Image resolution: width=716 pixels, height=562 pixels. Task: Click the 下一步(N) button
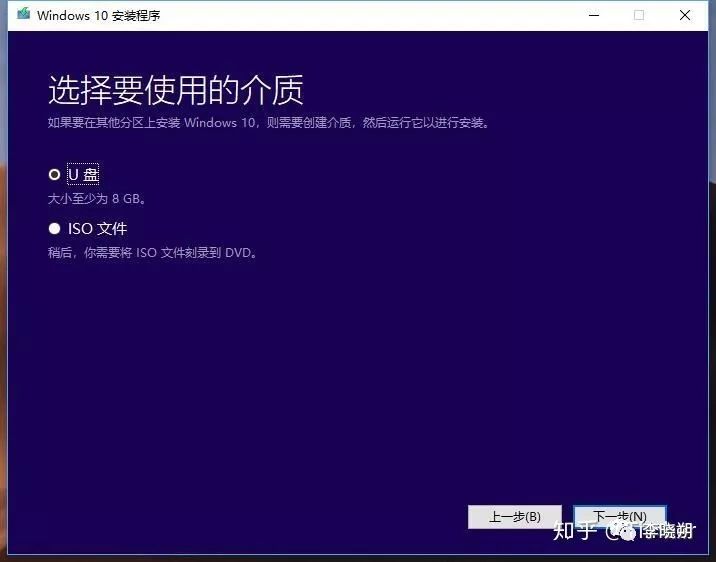pyautogui.click(x=620, y=516)
